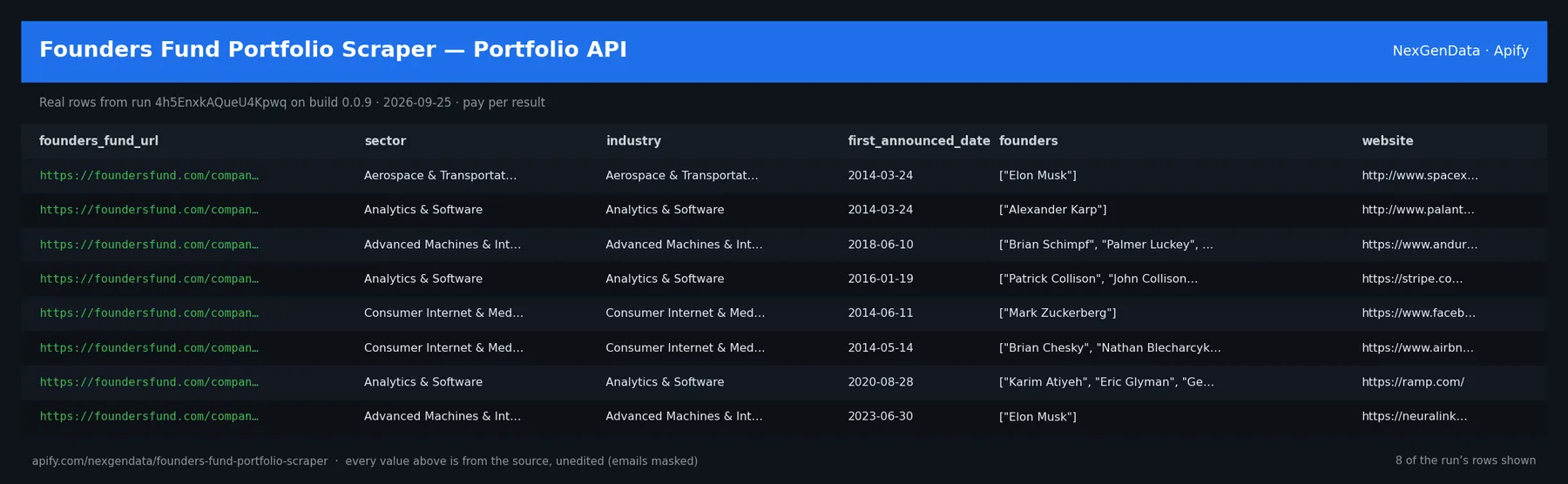Click the "8 of the run's rows shown" text
The width and height of the screenshot is (1568, 484).
point(1465,460)
